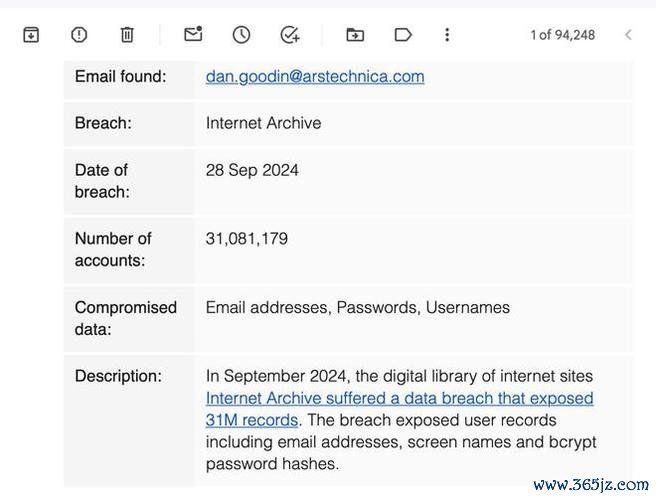Viewport: 656px width, 500px height.
Task: Click the '31M records' link text
Action: tap(252, 420)
